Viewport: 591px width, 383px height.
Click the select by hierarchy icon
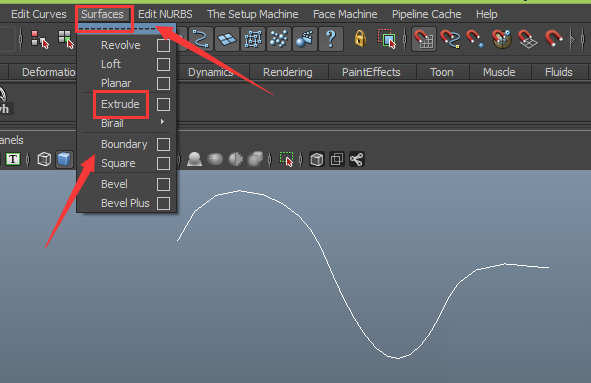40,39
